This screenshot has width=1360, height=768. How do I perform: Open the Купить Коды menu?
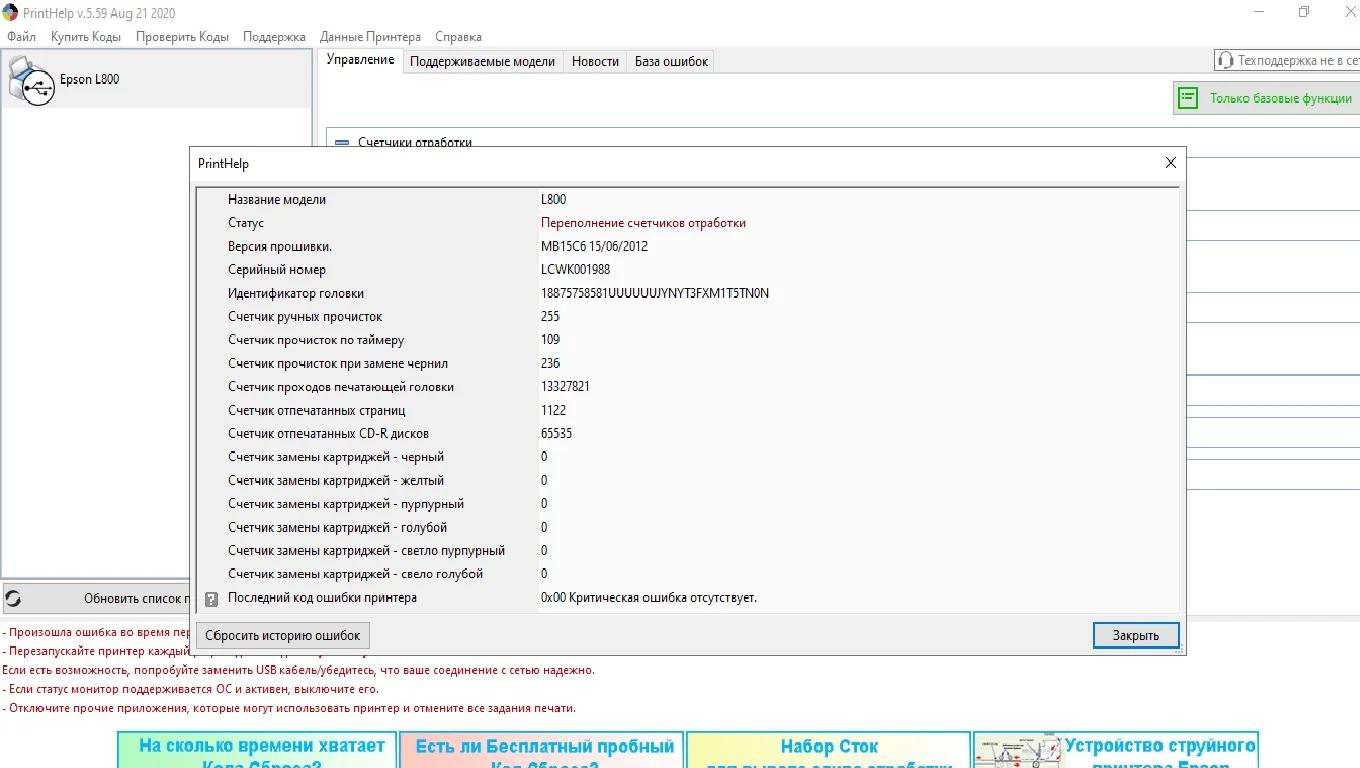[86, 37]
